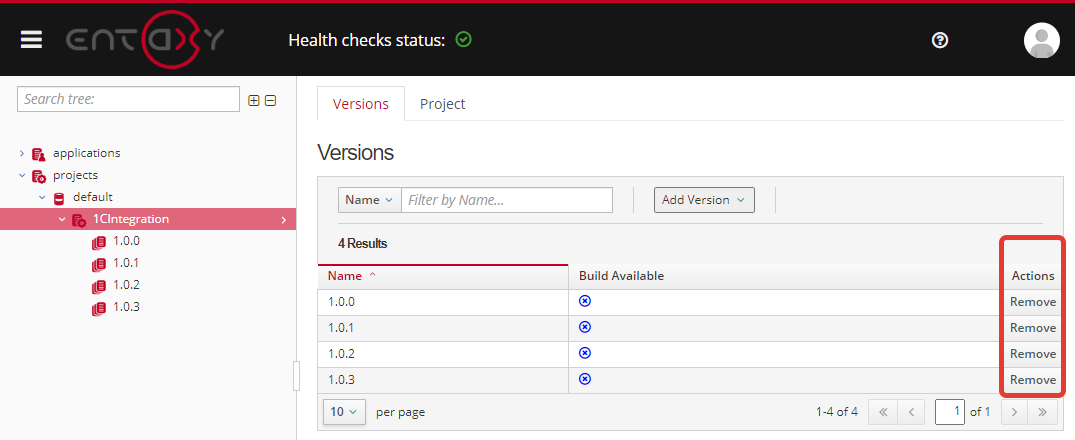Click the 1.0.1 name cell in table
The height and width of the screenshot is (440, 1075).
pos(443,328)
